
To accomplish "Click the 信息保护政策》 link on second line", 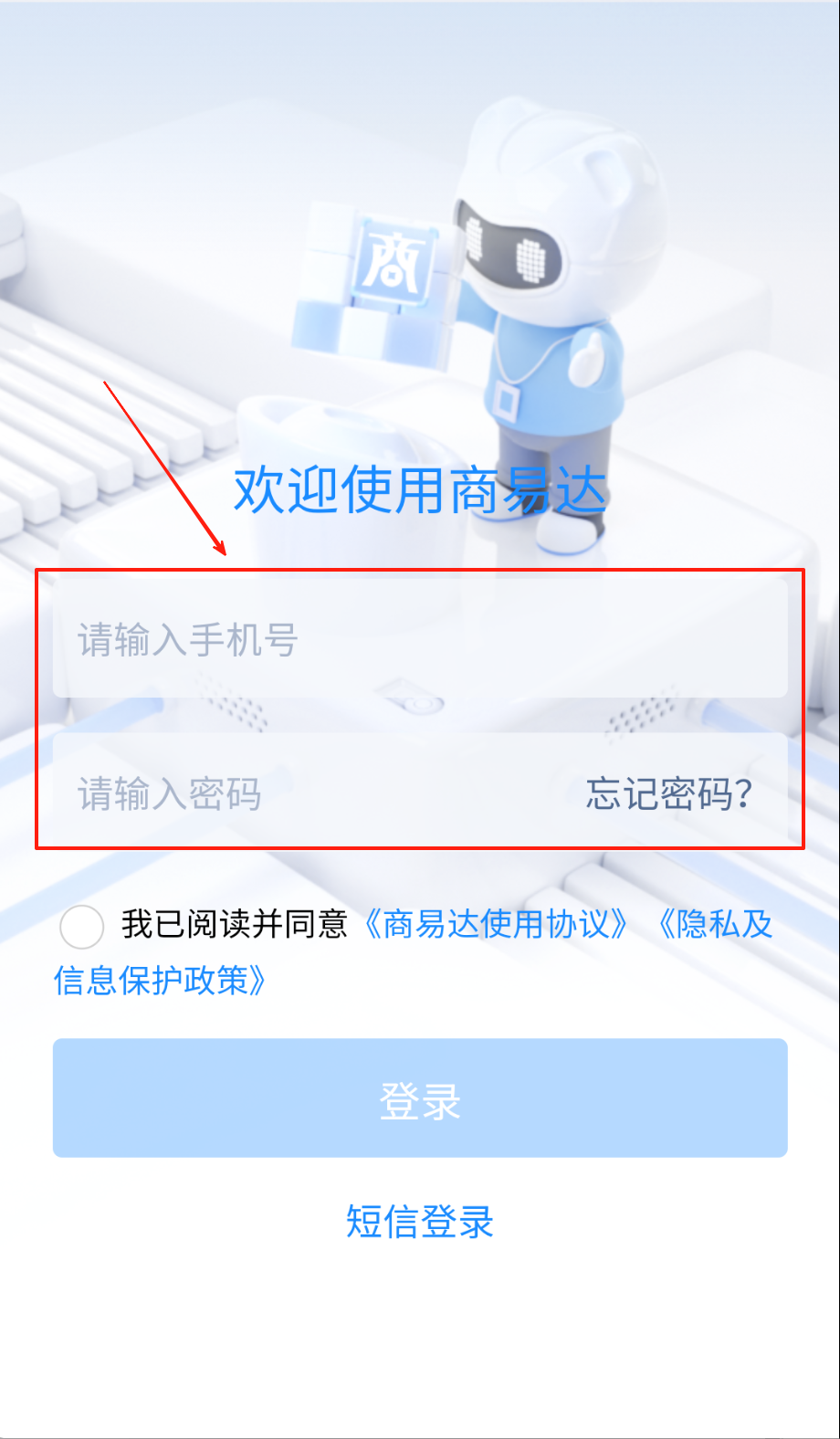I will click(161, 981).
